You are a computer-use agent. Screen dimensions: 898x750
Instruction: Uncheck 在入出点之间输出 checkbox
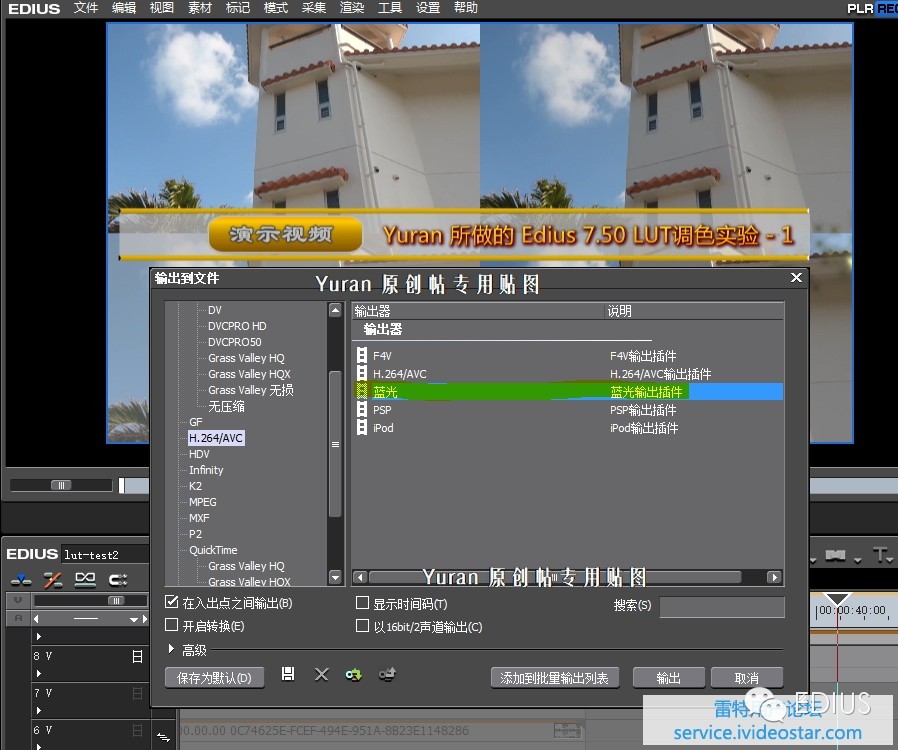tap(172, 603)
